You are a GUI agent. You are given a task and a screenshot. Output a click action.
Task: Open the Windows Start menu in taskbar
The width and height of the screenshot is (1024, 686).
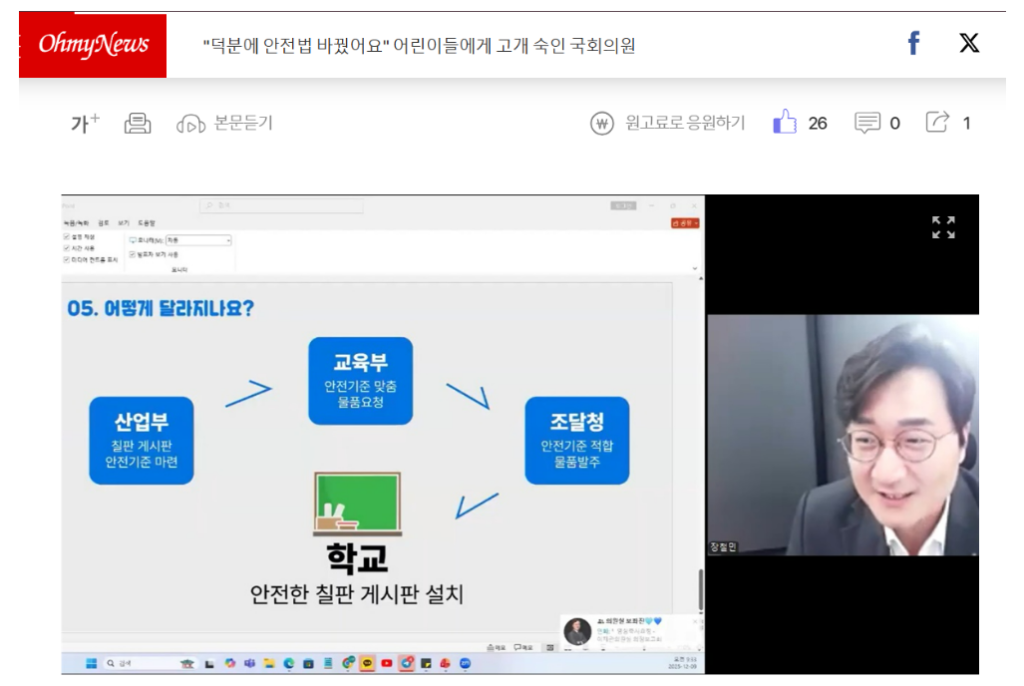tap(91, 663)
